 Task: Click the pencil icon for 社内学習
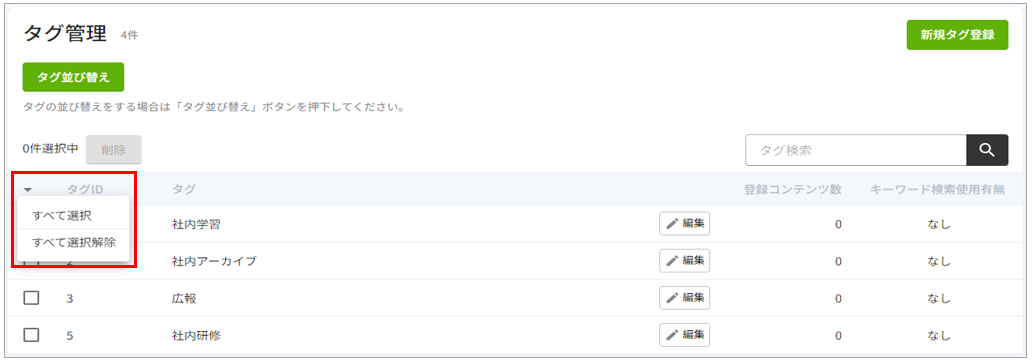(672, 224)
